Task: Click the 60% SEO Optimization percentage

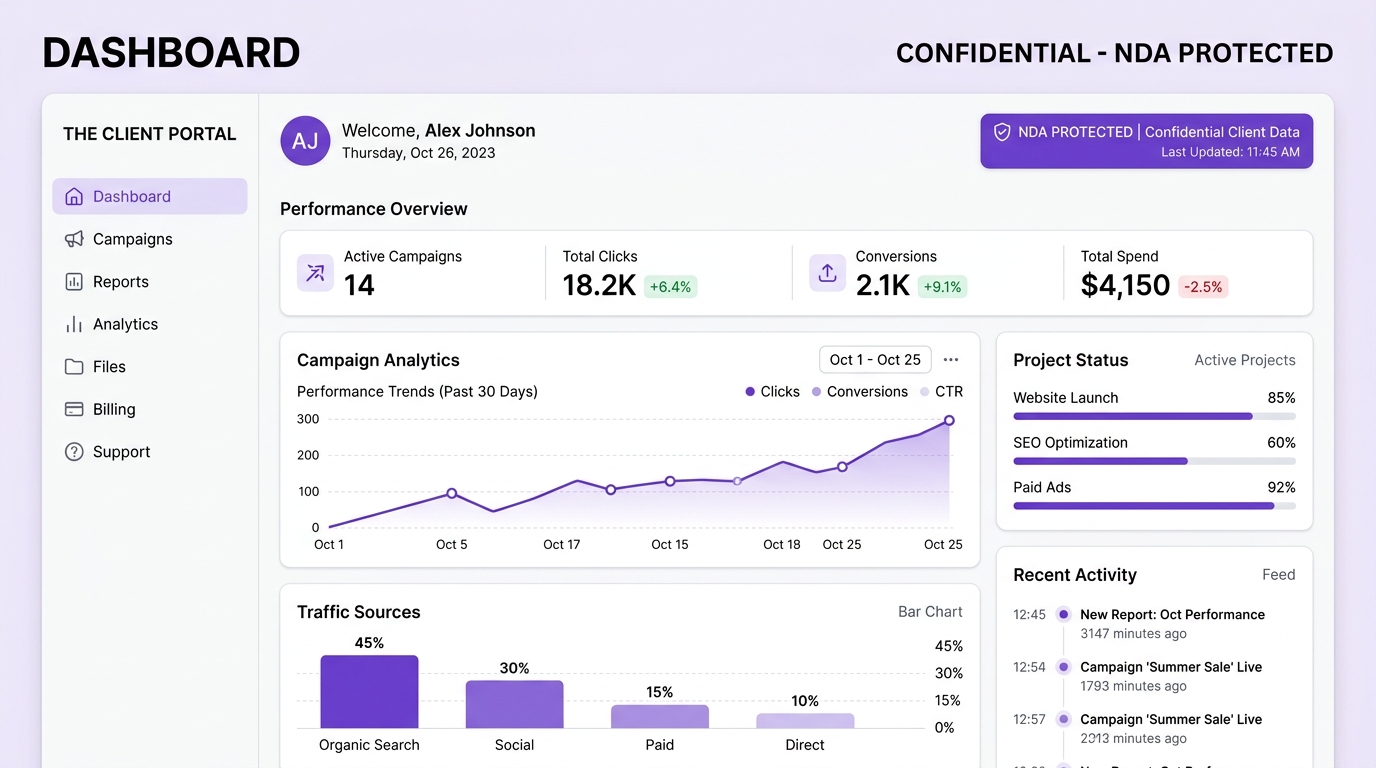Action: click(1281, 442)
